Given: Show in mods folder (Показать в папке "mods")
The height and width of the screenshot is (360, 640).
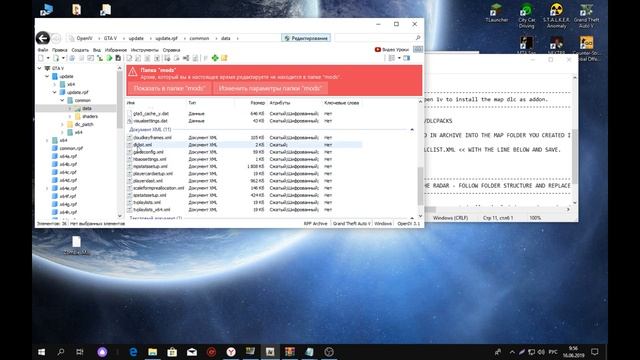Looking at the screenshot, I should [x=170, y=88].
